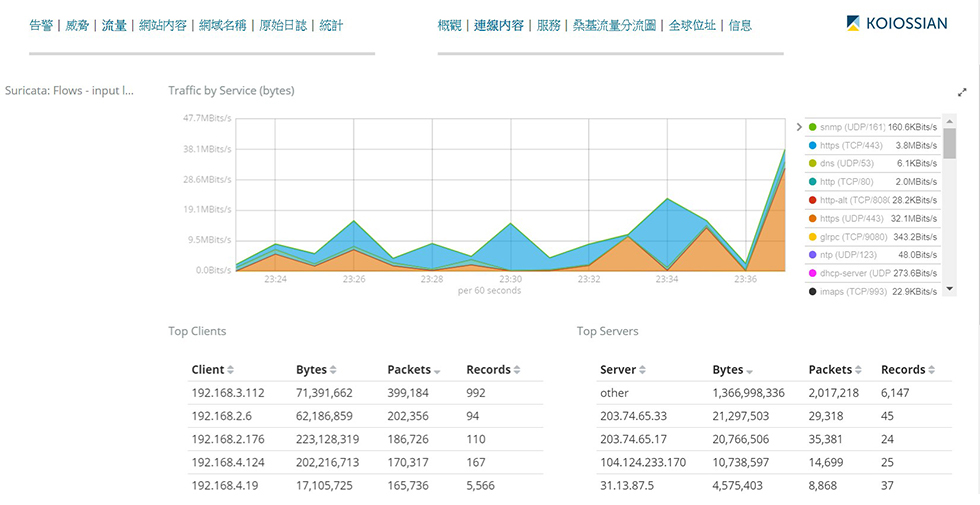Expand the chart to fullscreen
Viewport: 980px width, 505px height.
[962, 92]
